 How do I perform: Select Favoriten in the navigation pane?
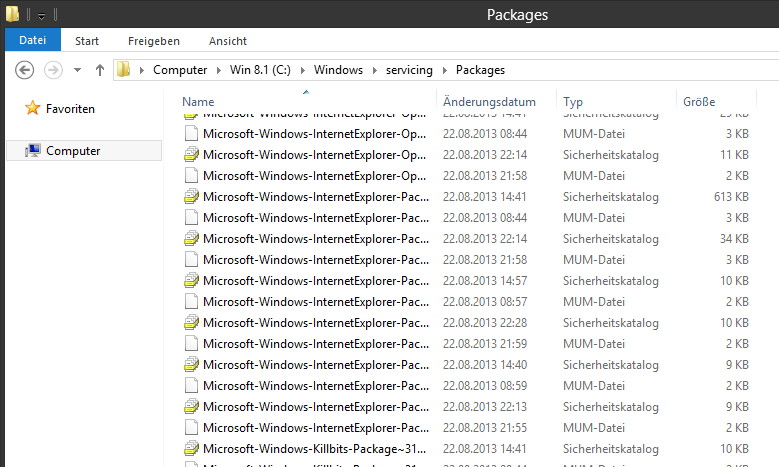coord(70,108)
